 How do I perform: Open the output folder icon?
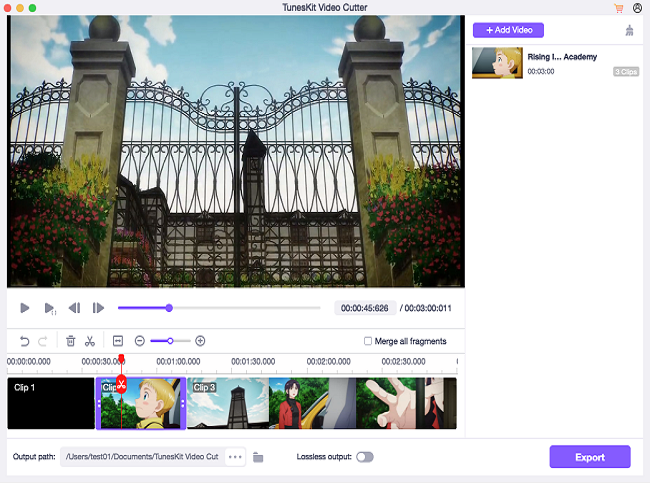click(x=258, y=457)
